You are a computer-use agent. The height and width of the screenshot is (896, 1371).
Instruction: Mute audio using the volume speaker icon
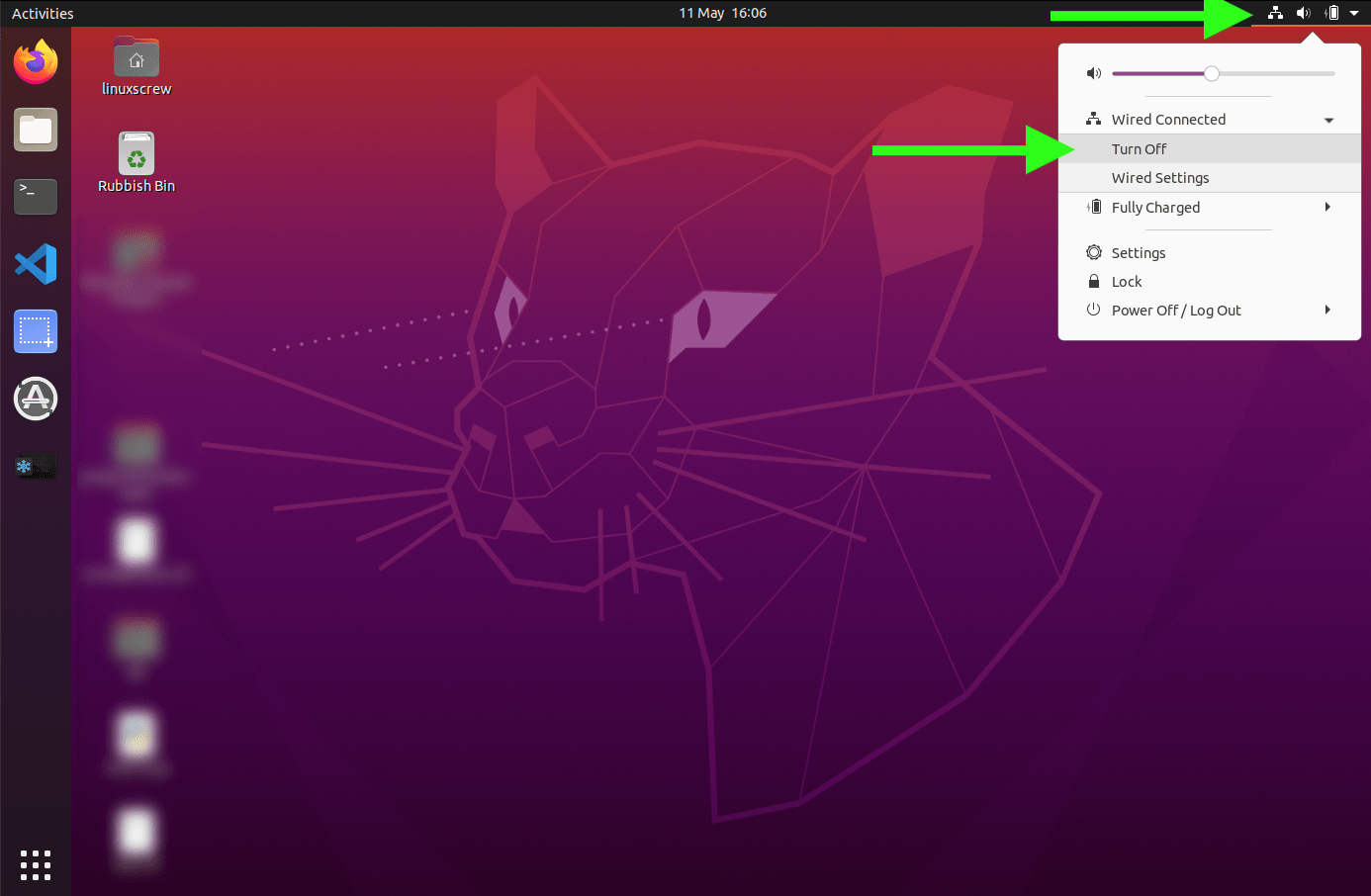point(1093,72)
